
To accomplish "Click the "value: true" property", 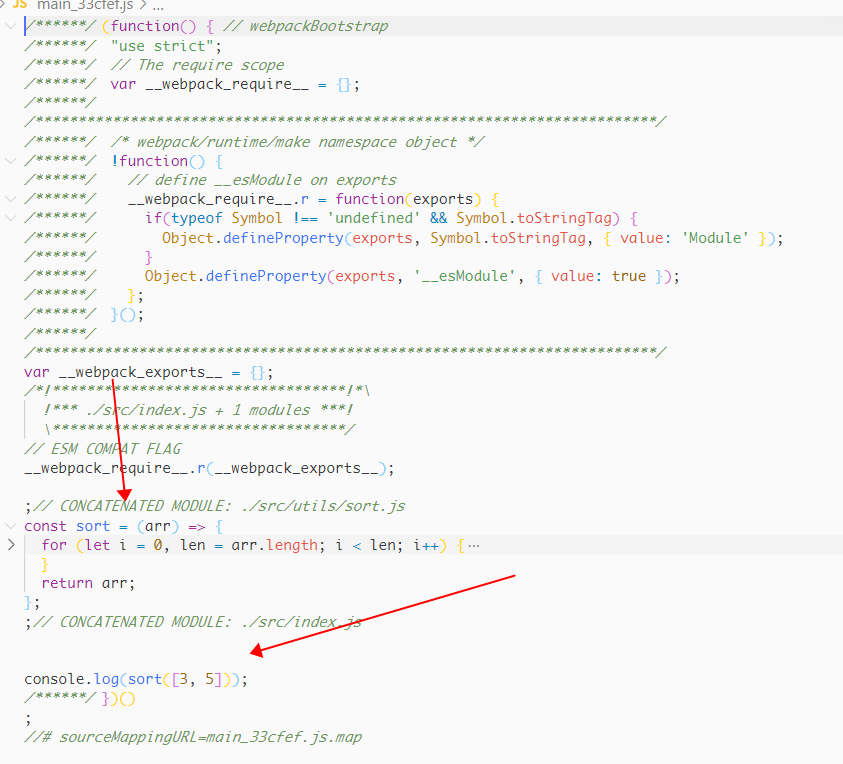I will [x=598, y=276].
